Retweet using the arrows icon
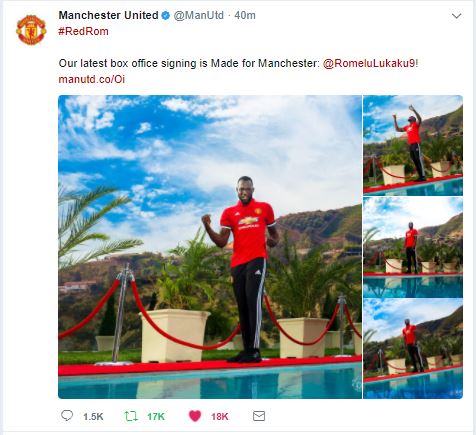Viewport: 476px width, 435px height. click(131, 416)
